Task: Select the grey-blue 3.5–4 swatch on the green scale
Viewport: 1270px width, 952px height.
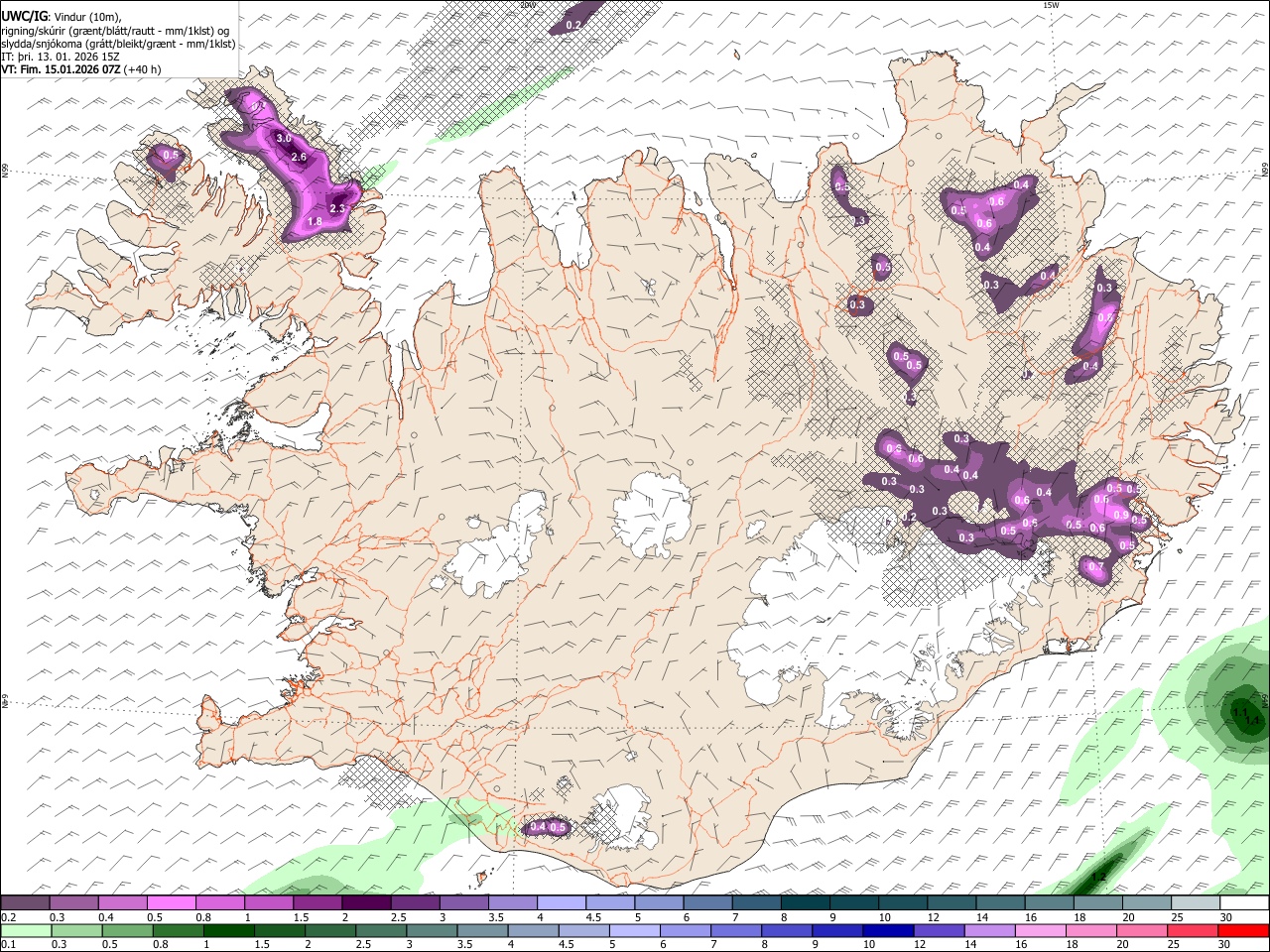Action: point(481,930)
